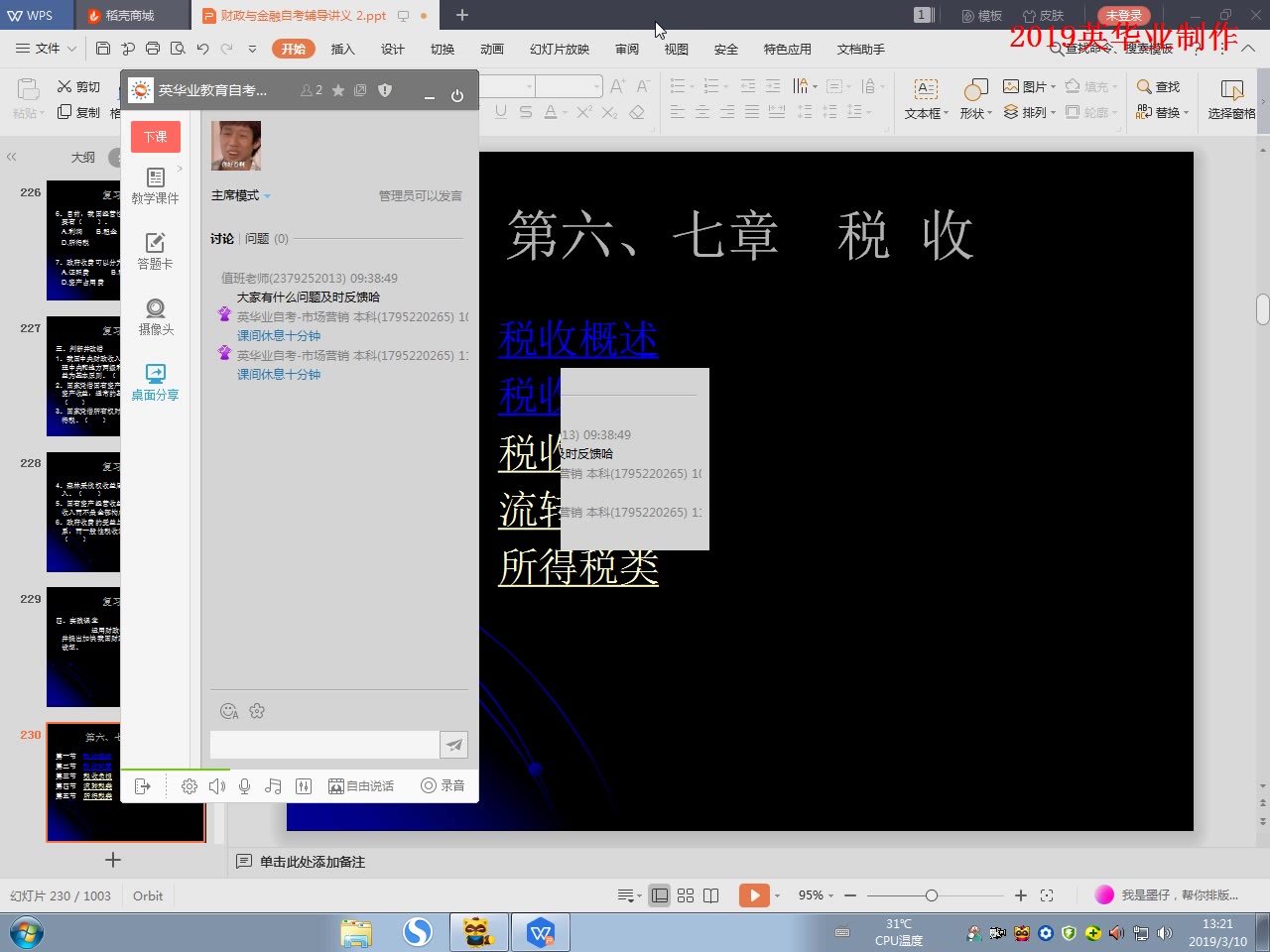Start slideshow with orange play button
Screen dimensions: 1270x952
click(754, 895)
